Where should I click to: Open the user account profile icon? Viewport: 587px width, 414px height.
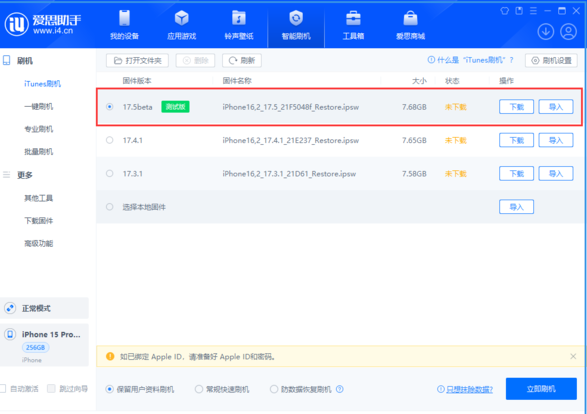(x=568, y=32)
